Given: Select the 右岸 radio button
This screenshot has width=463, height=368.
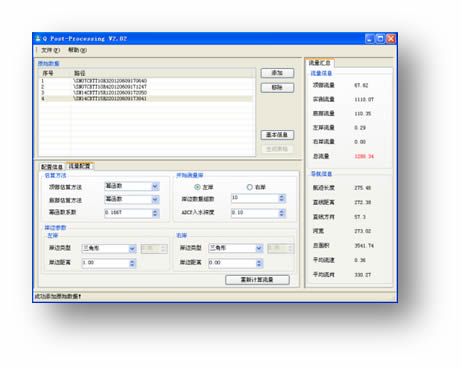Looking at the screenshot, I should coord(250,187).
